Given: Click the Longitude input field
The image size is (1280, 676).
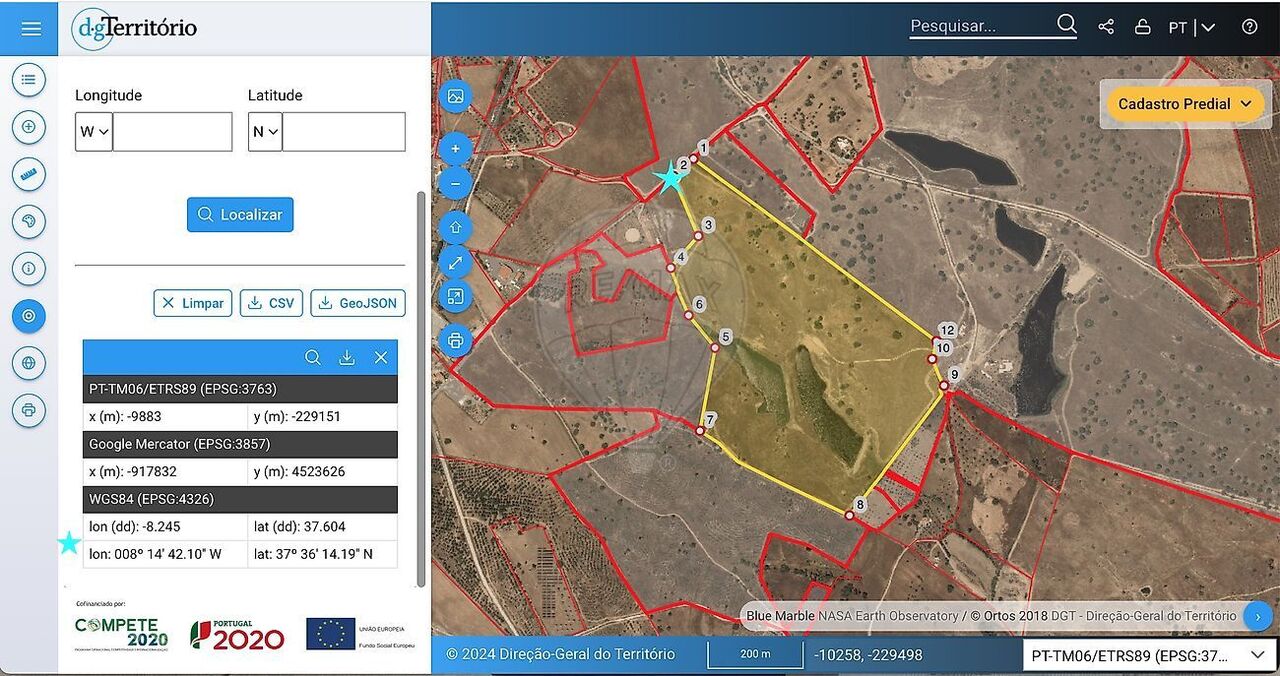Looking at the screenshot, I should pos(172,131).
